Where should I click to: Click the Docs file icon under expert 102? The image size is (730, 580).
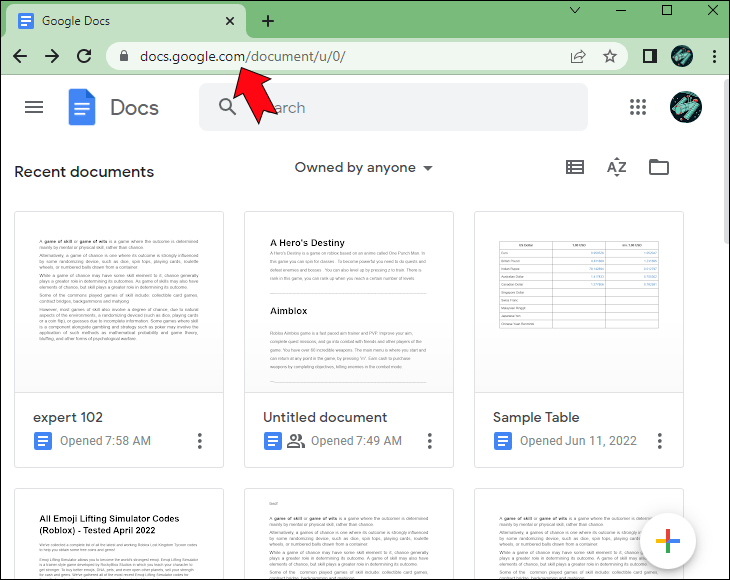pyautogui.click(x=43, y=441)
